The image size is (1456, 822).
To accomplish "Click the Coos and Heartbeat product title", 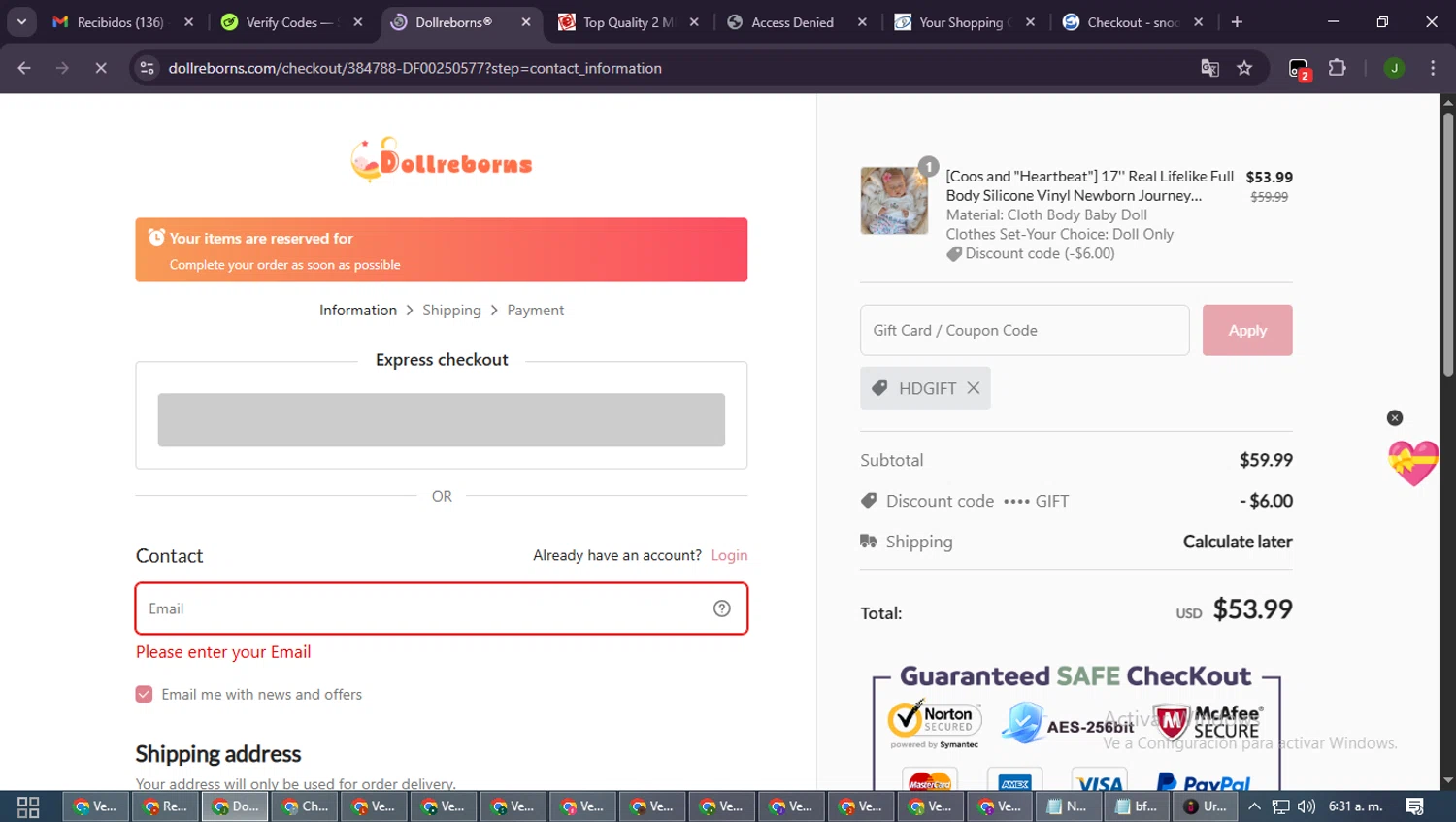I will (x=1089, y=185).
